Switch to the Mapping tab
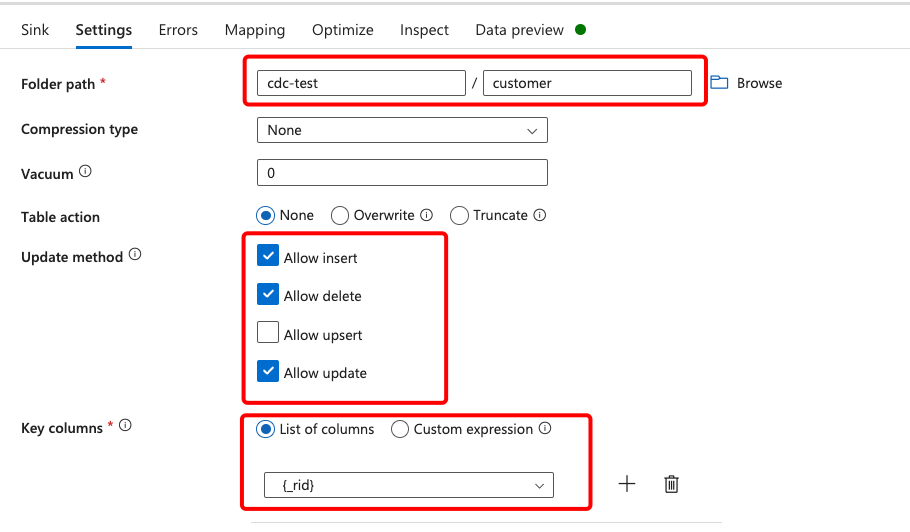The width and height of the screenshot is (910, 532). (255, 30)
